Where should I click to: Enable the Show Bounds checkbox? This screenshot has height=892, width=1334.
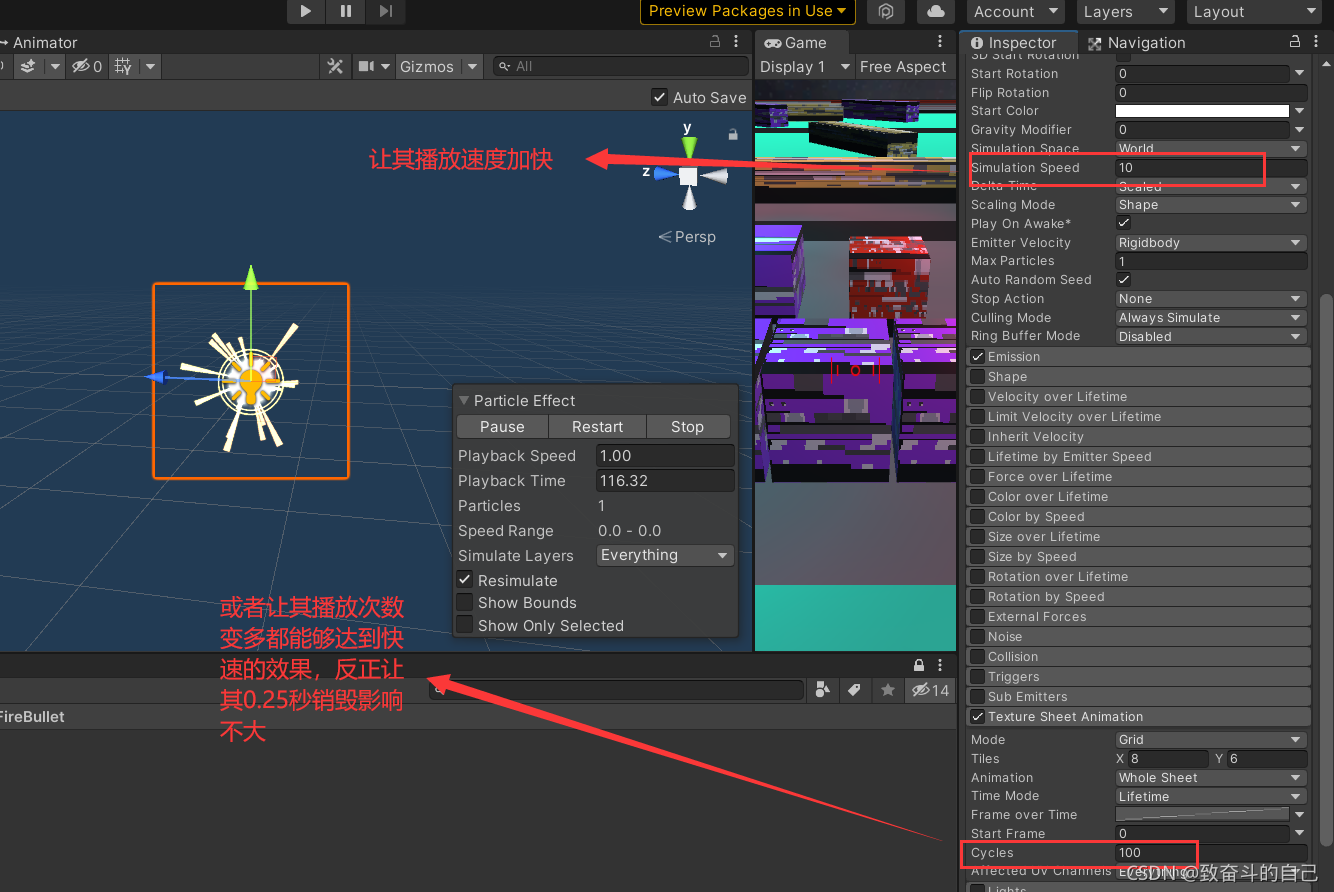pos(465,603)
